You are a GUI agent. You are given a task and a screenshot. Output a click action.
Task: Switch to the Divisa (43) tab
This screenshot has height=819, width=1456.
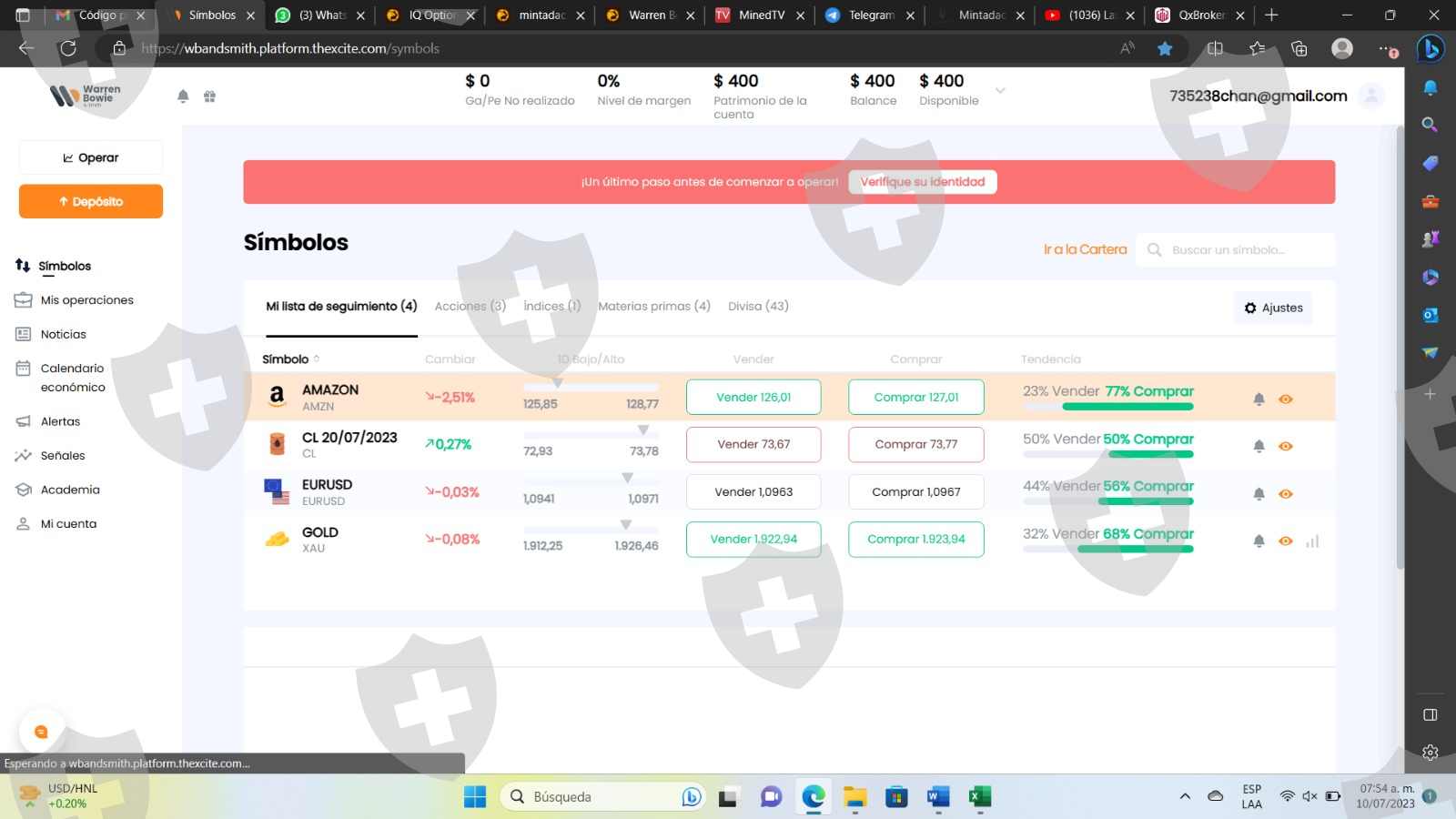coord(758,307)
